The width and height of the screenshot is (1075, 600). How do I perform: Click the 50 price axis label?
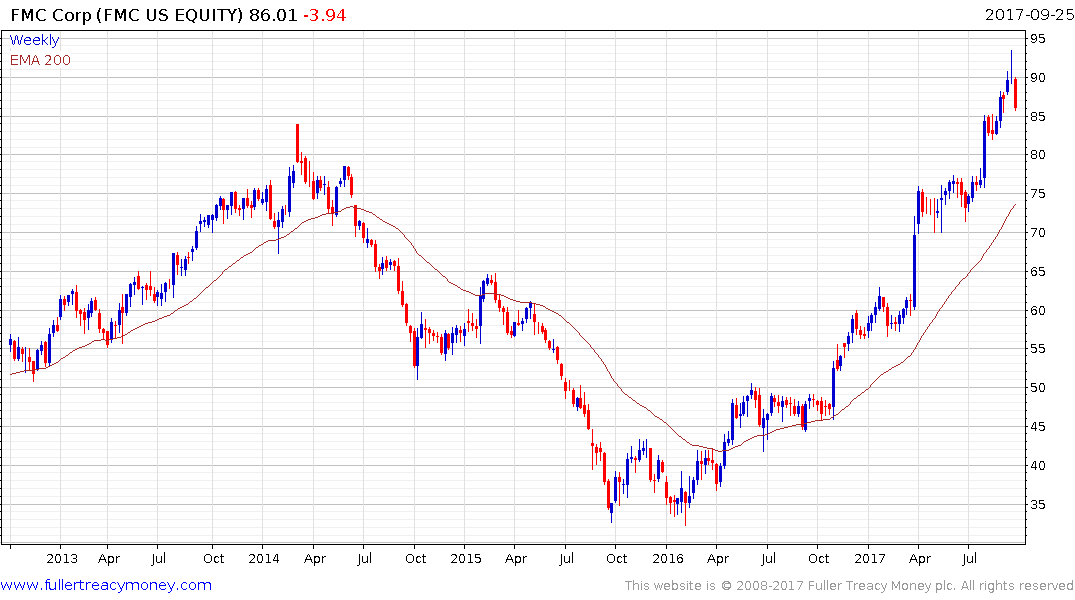(x=1038, y=388)
